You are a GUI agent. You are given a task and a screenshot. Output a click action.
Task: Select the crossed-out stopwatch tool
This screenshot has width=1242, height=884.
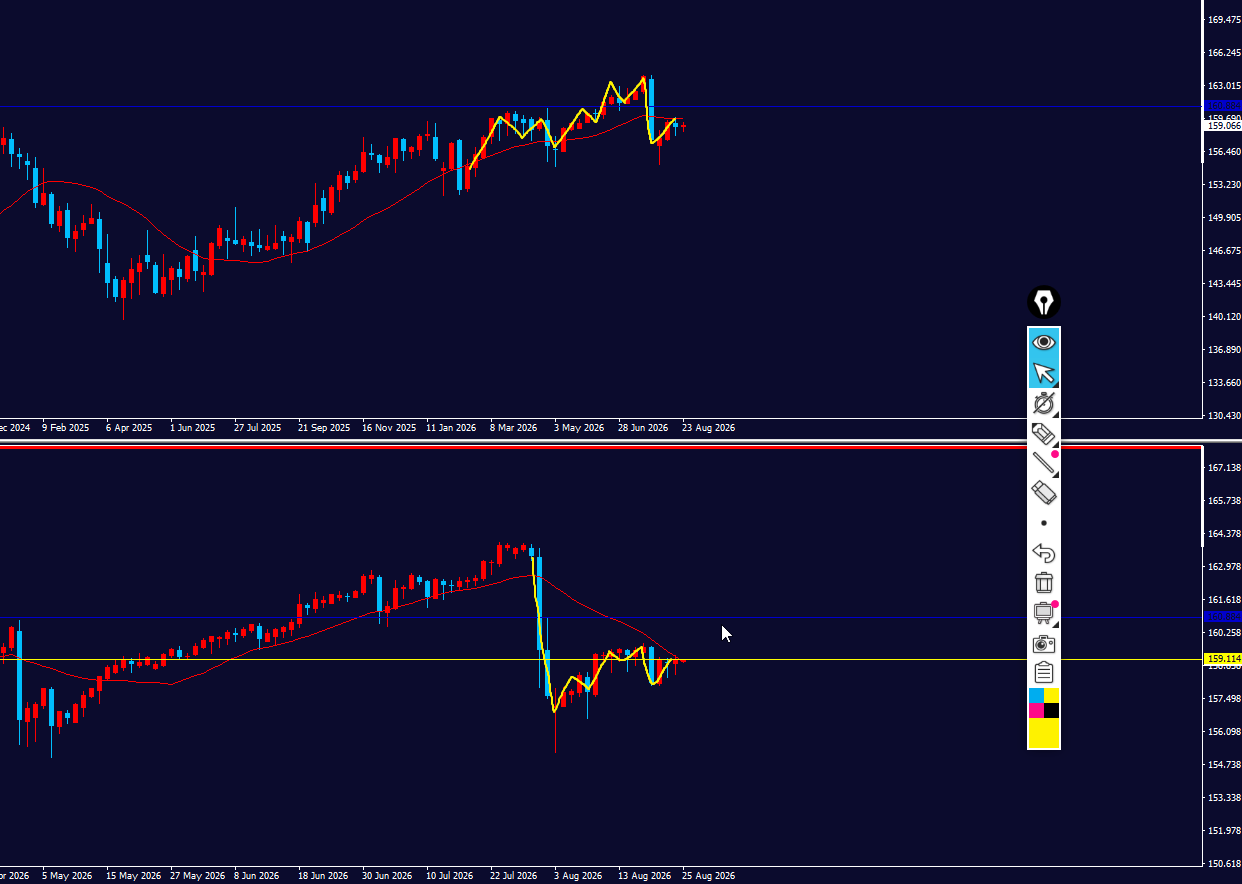pyautogui.click(x=1044, y=404)
